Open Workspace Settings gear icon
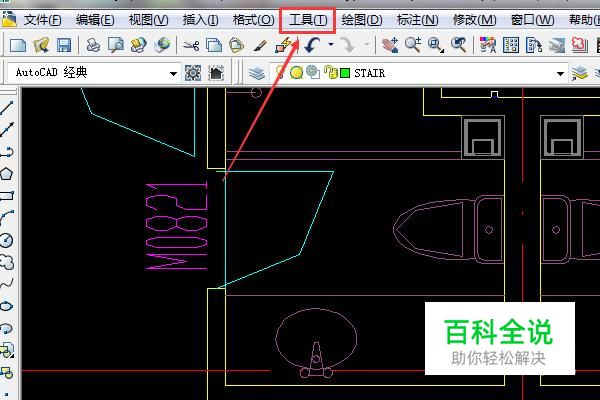The width and height of the screenshot is (600, 400). (x=193, y=73)
